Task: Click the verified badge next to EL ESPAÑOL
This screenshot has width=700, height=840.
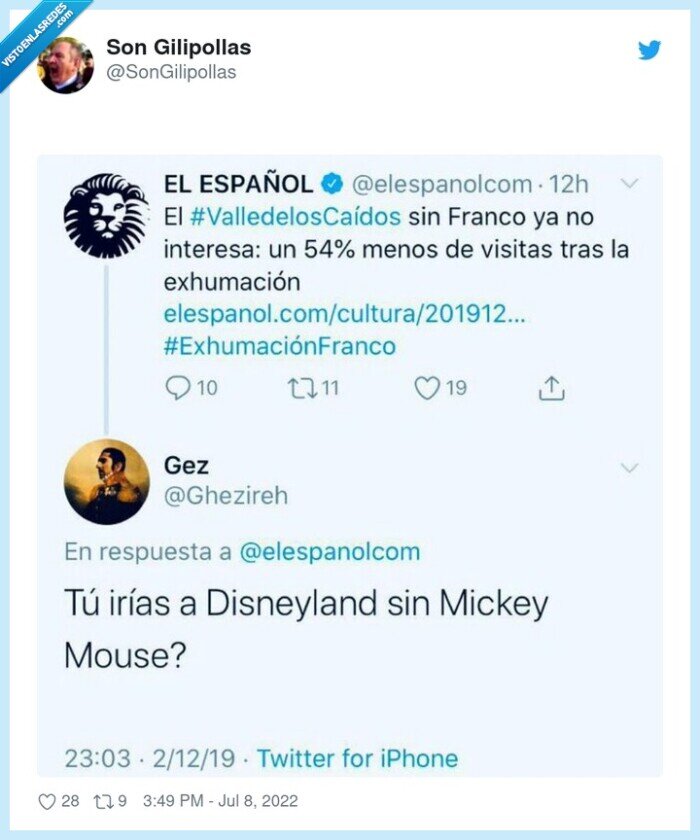Action: click(333, 183)
